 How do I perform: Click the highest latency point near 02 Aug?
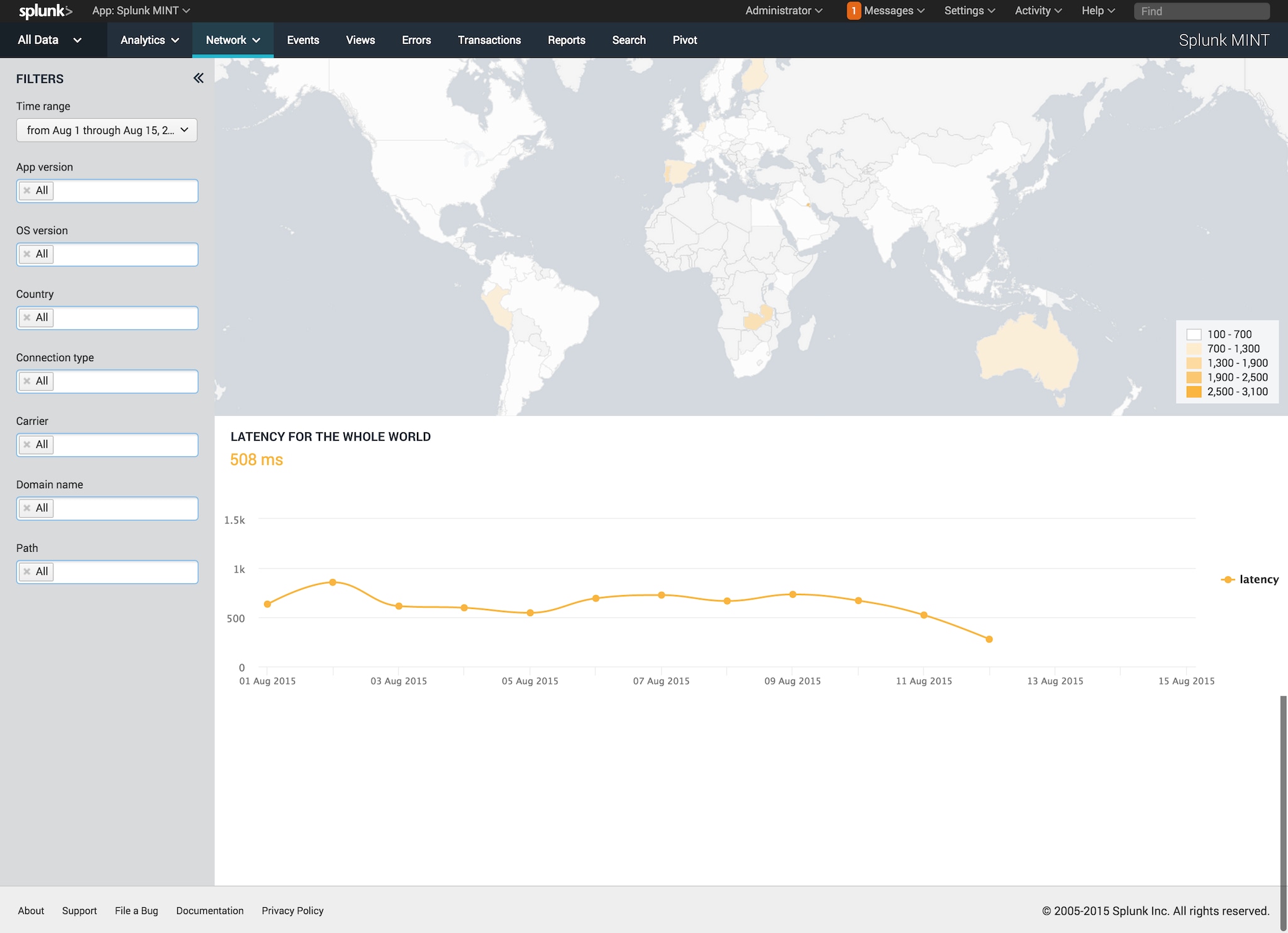coord(333,583)
